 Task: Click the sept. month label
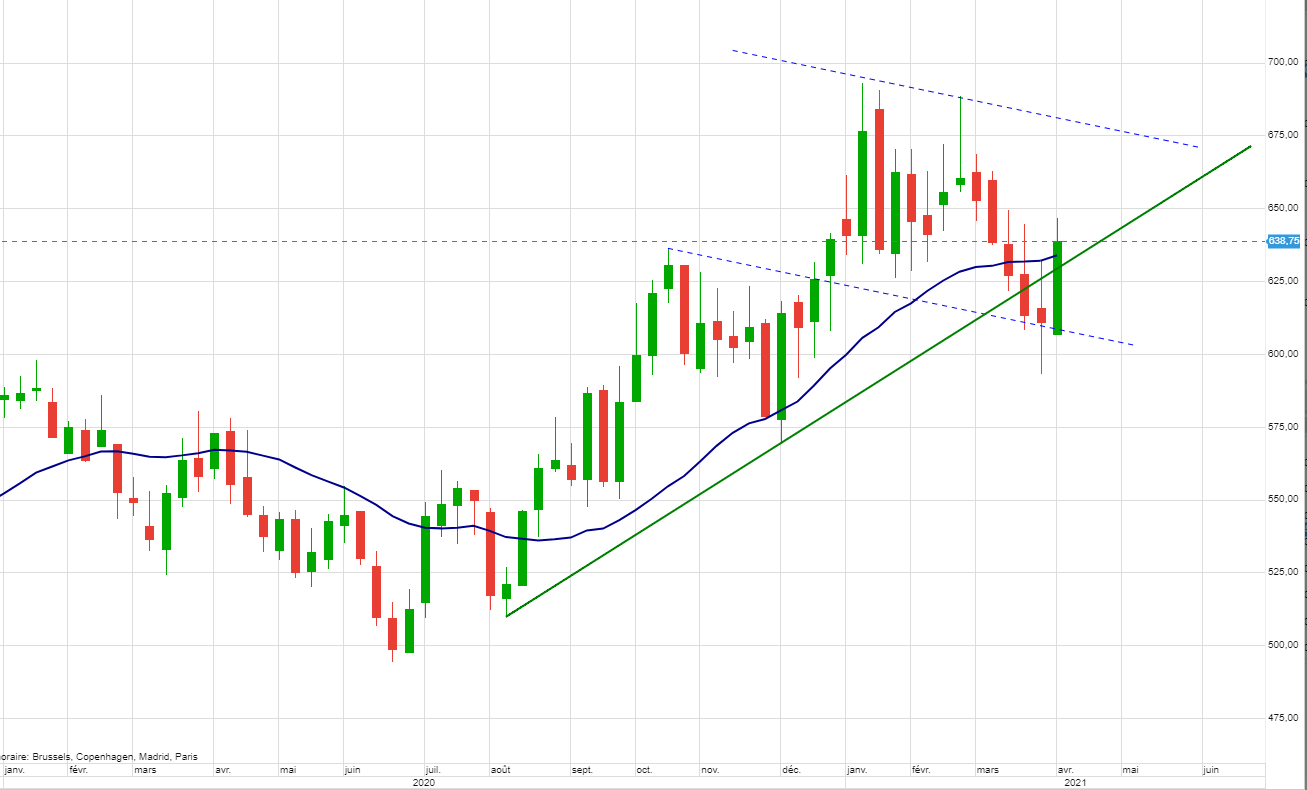tap(582, 770)
